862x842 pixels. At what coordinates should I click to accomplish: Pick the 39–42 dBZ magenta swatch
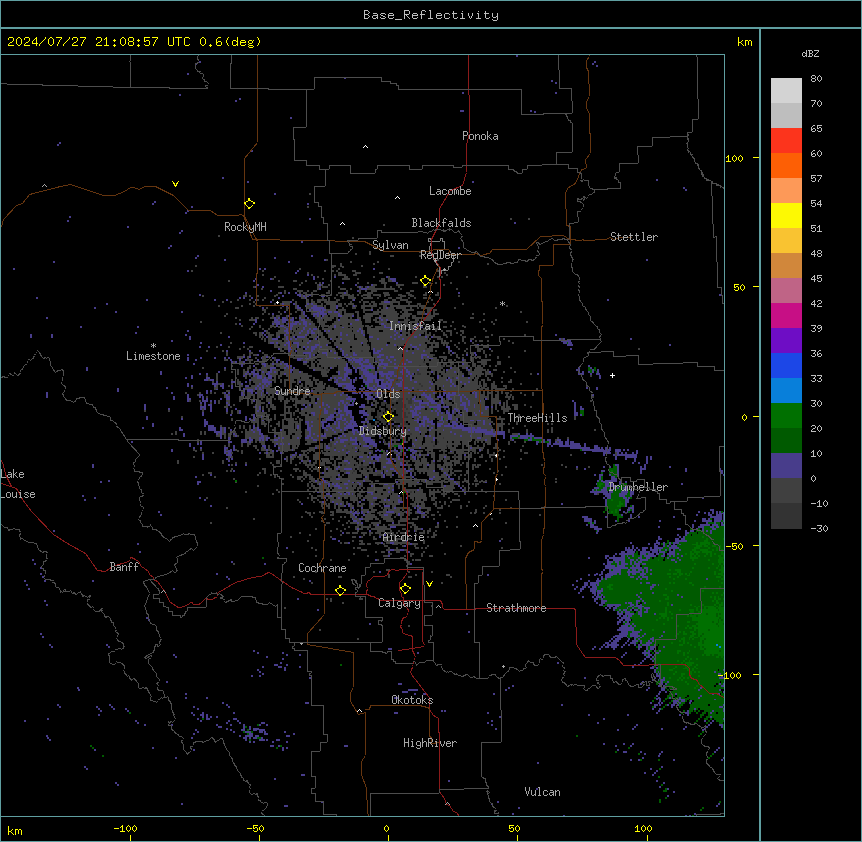pyautogui.click(x=786, y=315)
